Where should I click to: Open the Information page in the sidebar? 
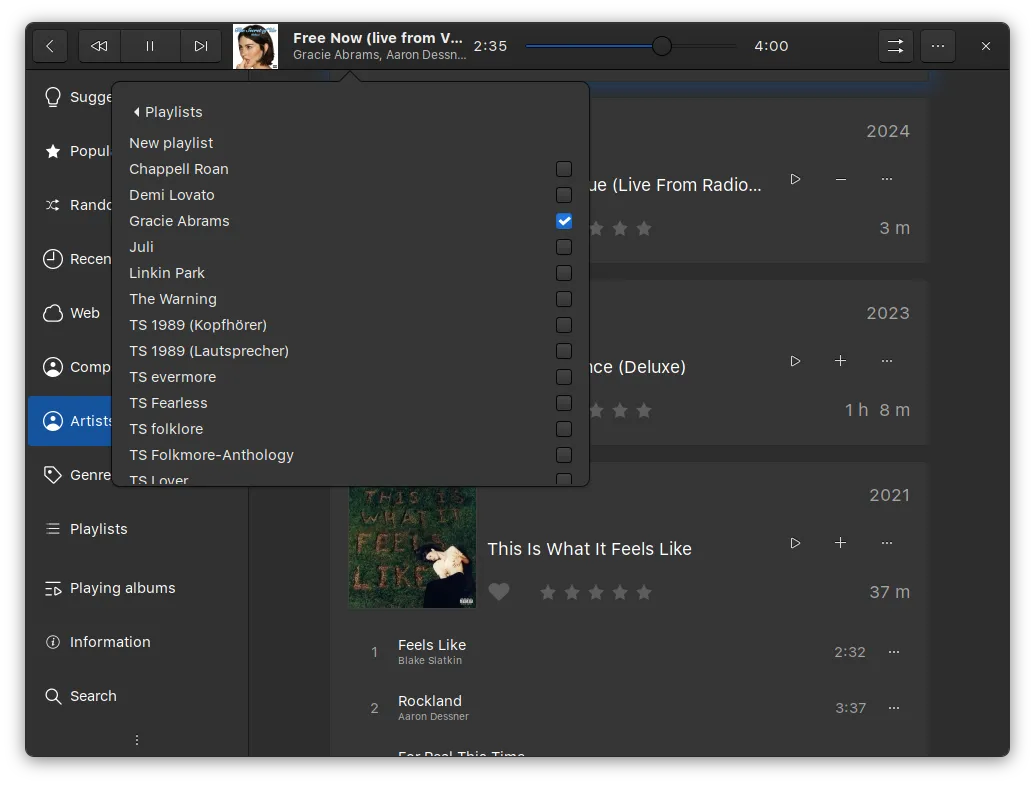pyautogui.click(x=110, y=642)
